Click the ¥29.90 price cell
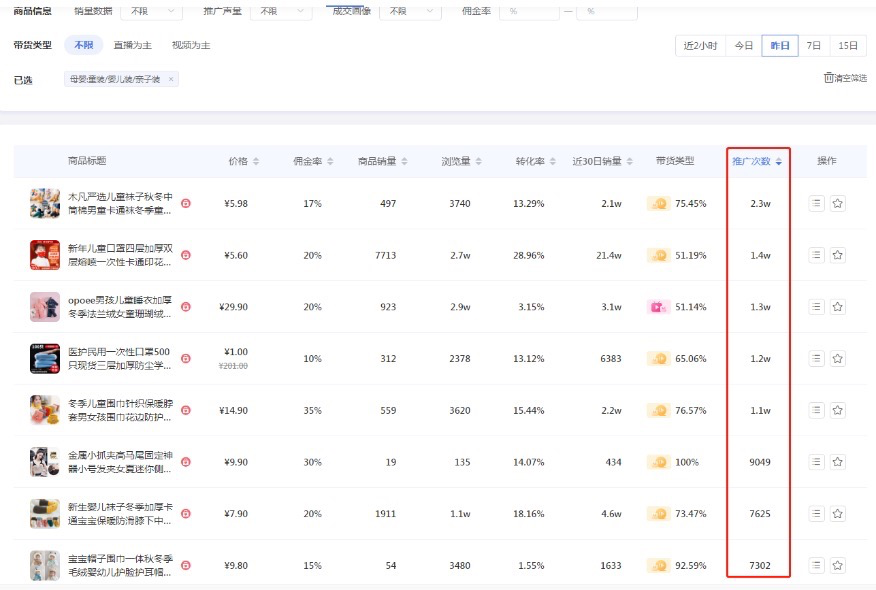Viewport: 876px width, 590px height. click(234, 307)
